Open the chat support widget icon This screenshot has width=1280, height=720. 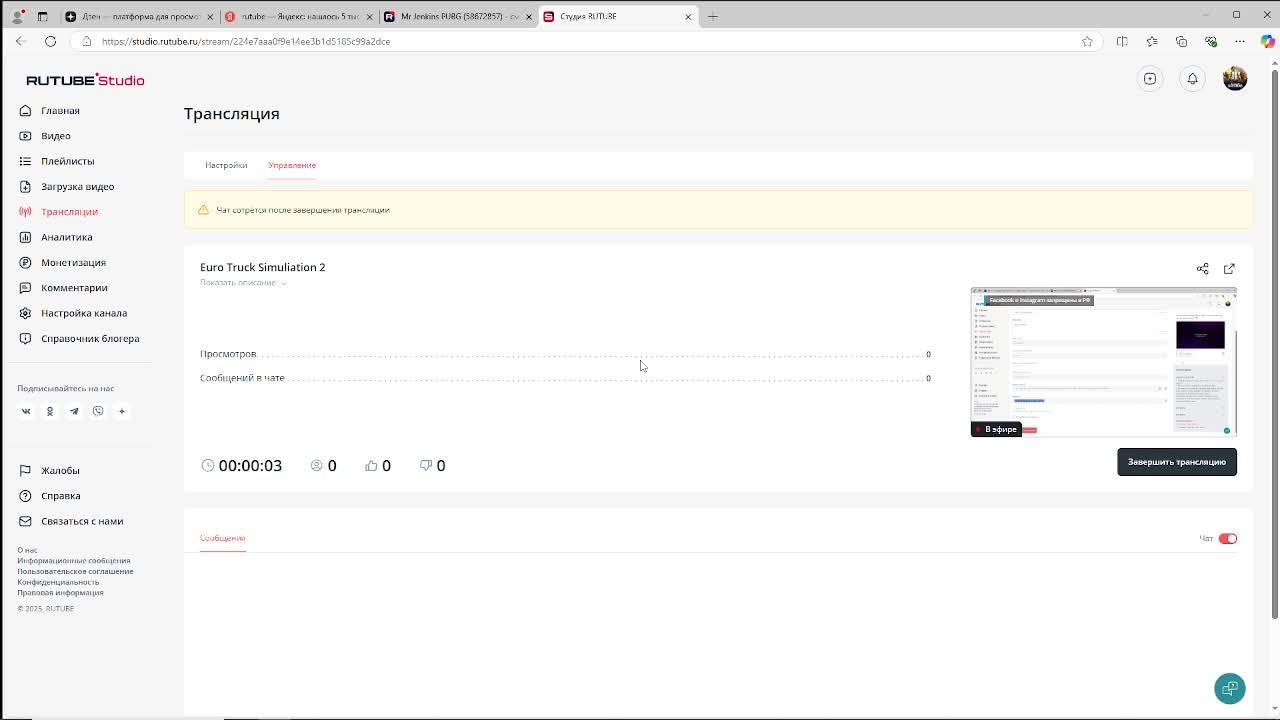tap(1230, 688)
